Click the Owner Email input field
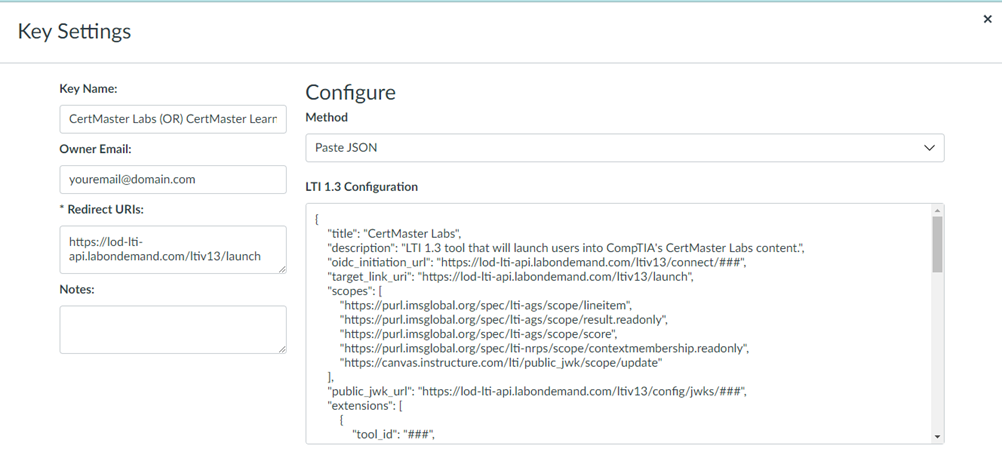The image size is (1002, 461). pyautogui.click(x=173, y=180)
